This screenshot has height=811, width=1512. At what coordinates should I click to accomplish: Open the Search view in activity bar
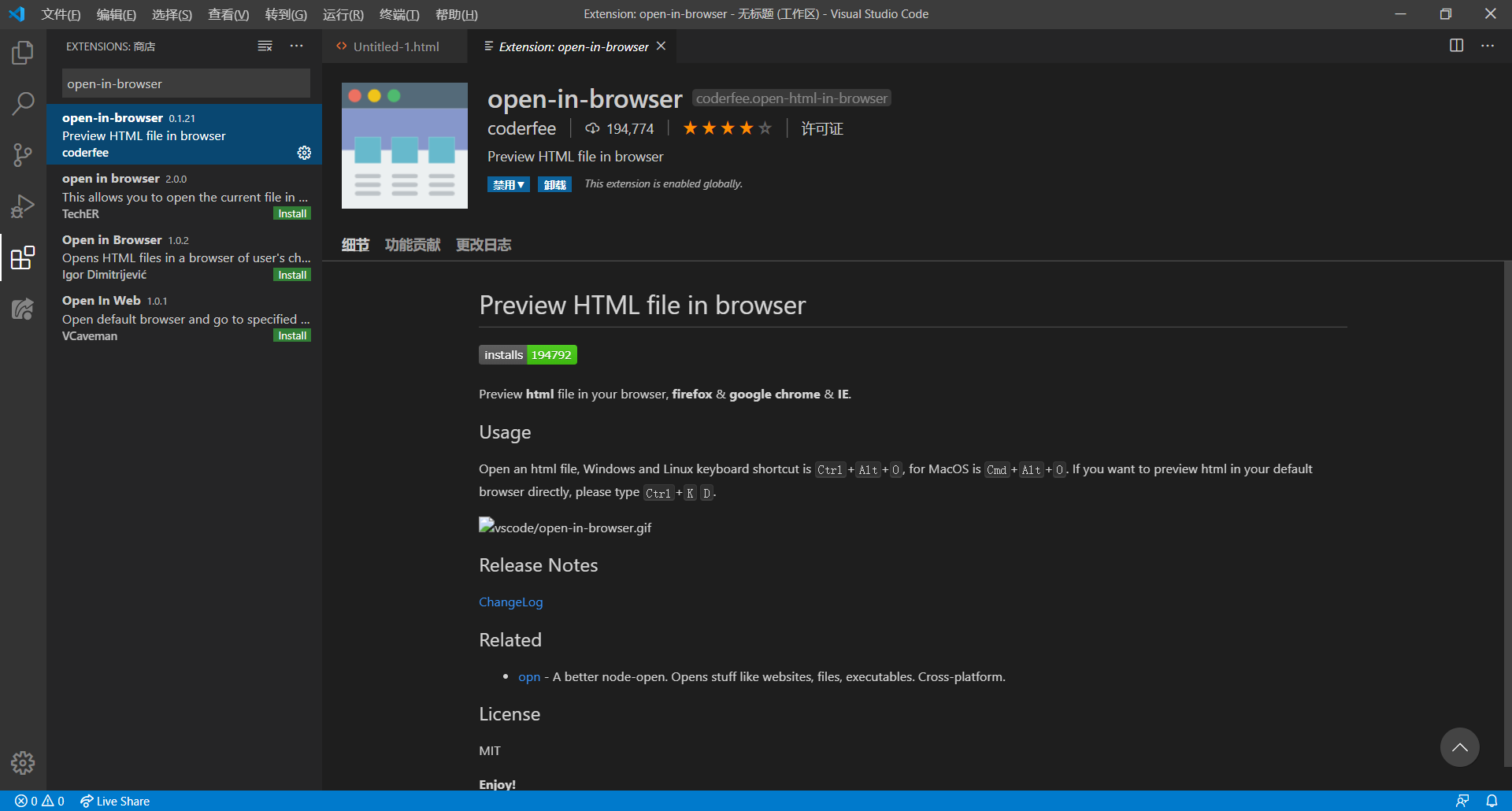tap(23, 104)
